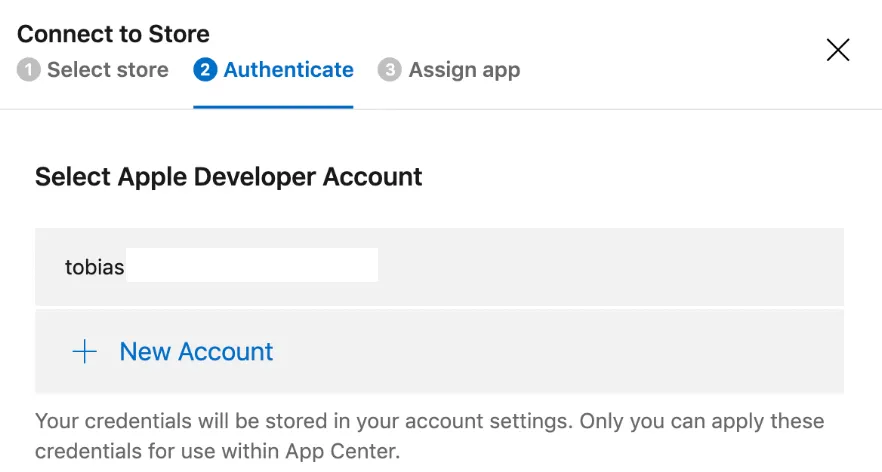
Task: Jump to the Assign app step
Action: pos(464,70)
